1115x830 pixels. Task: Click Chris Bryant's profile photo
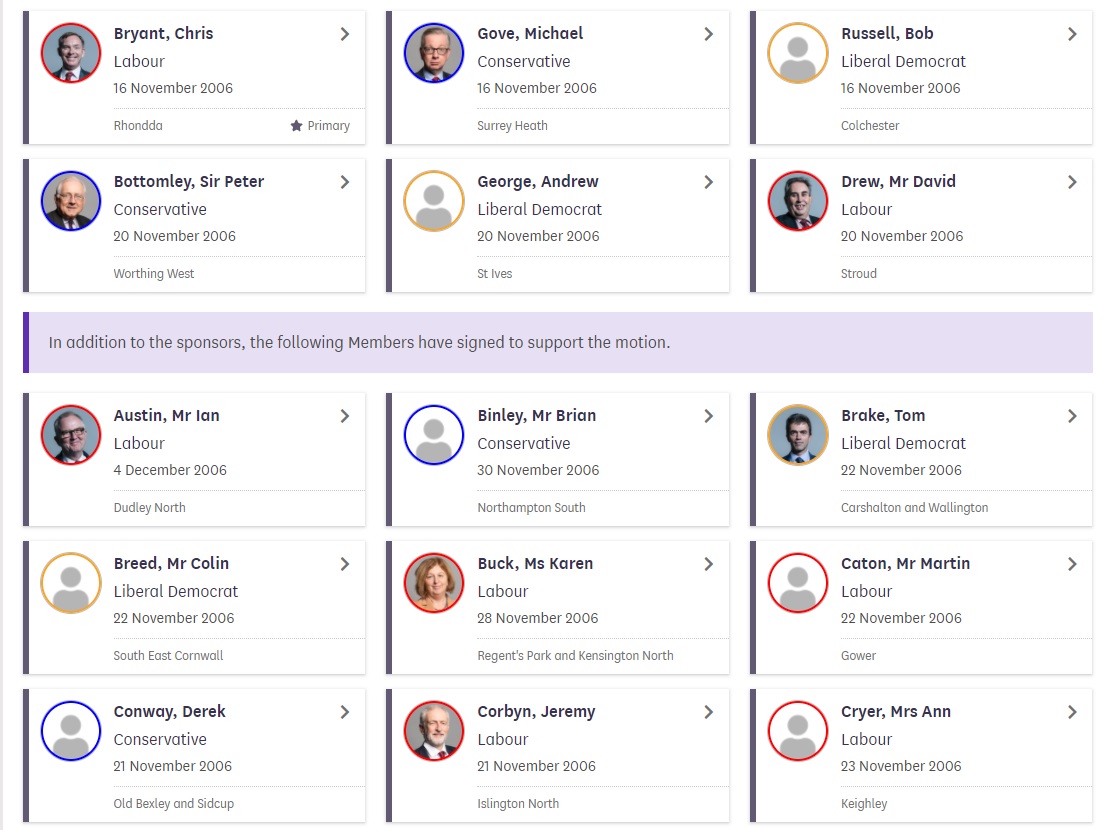click(x=71, y=53)
